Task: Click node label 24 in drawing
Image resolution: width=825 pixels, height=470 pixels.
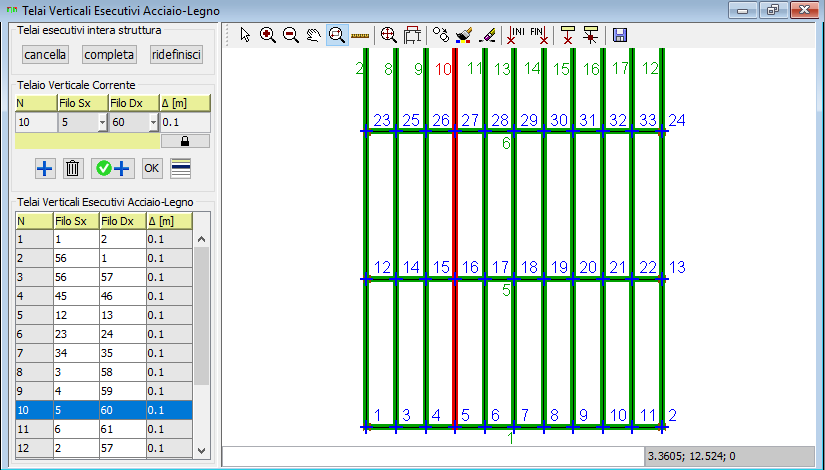Action: (x=677, y=121)
